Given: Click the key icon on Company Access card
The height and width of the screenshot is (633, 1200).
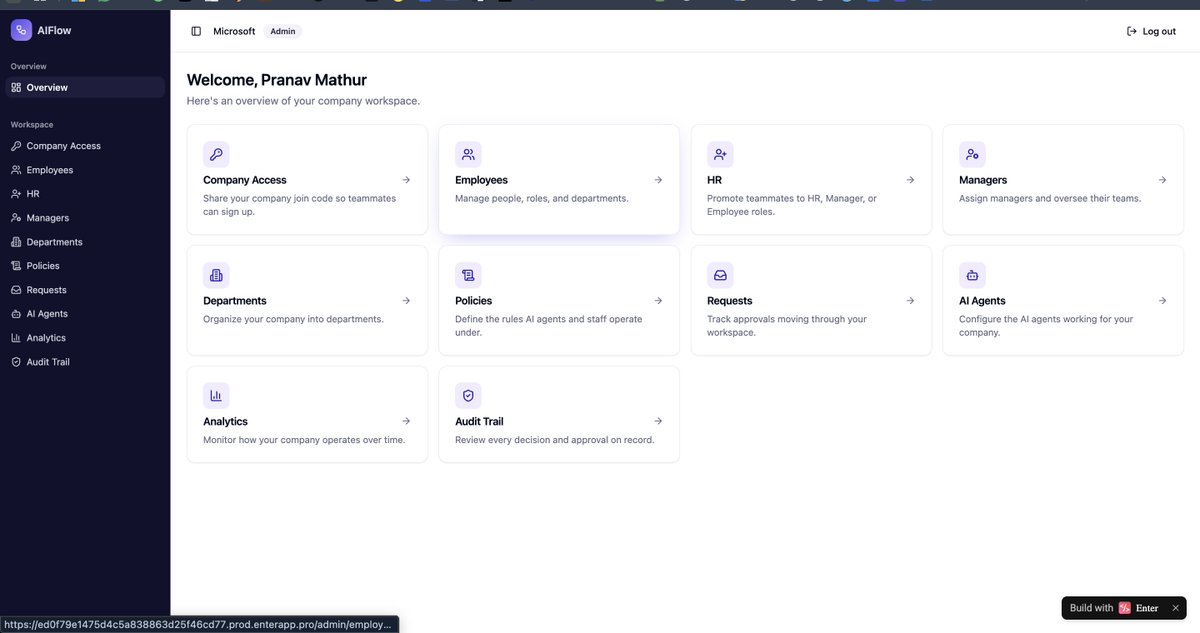Looking at the screenshot, I should coord(216,154).
